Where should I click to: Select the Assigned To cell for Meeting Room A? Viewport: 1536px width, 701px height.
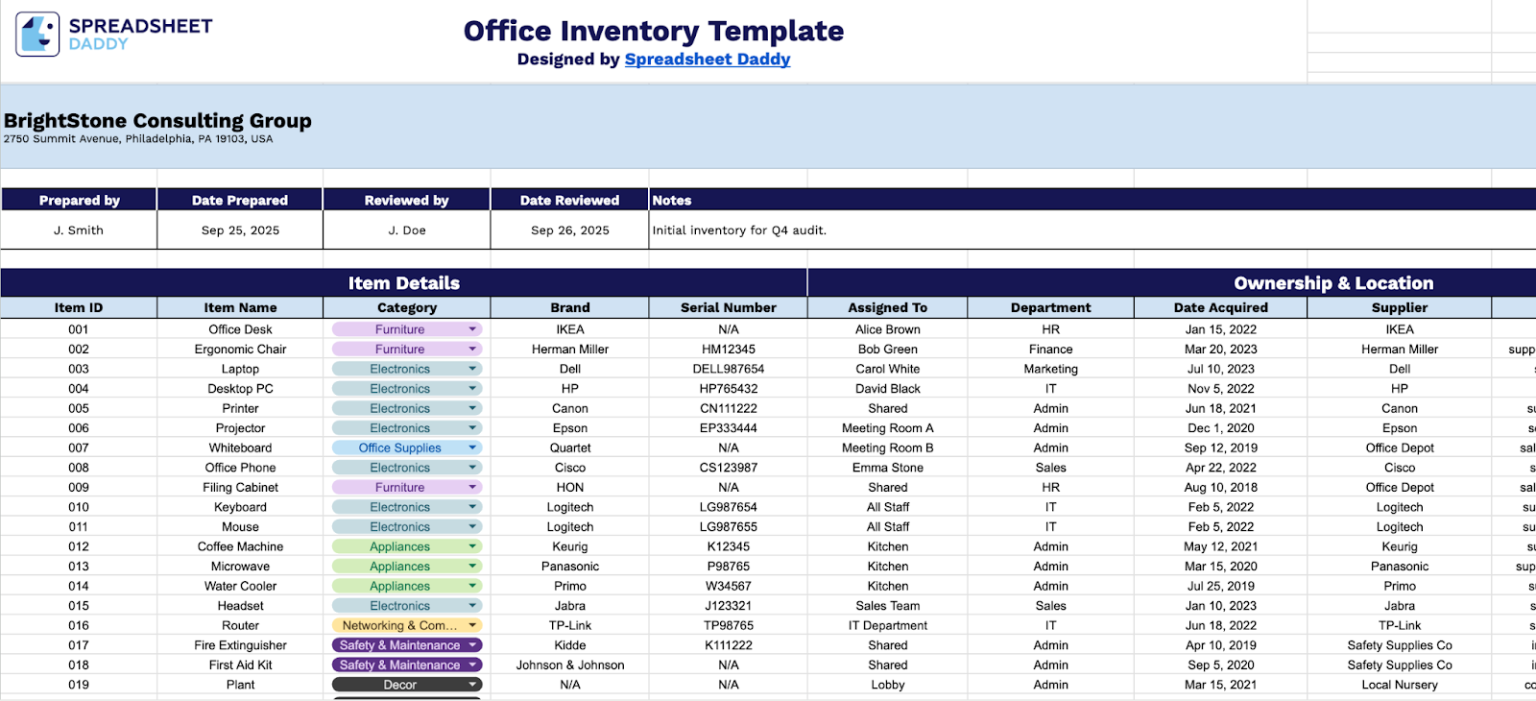click(x=888, y=427)
